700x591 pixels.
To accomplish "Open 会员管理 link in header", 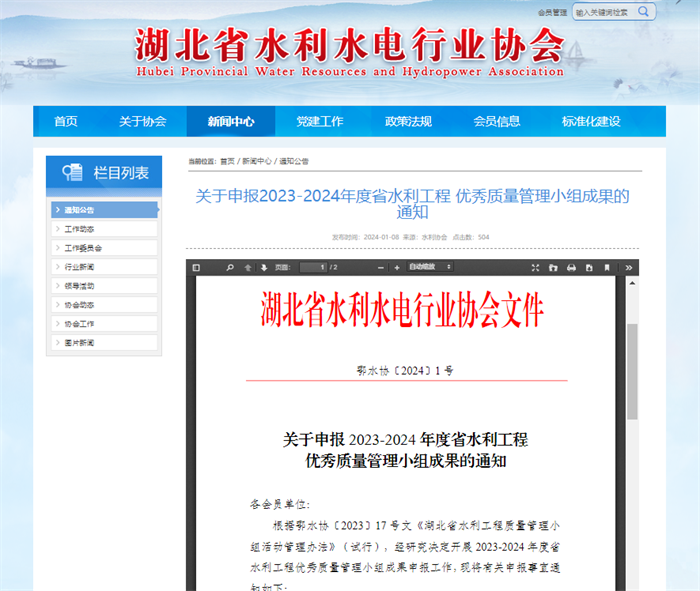I will click(x=552, y=12).
